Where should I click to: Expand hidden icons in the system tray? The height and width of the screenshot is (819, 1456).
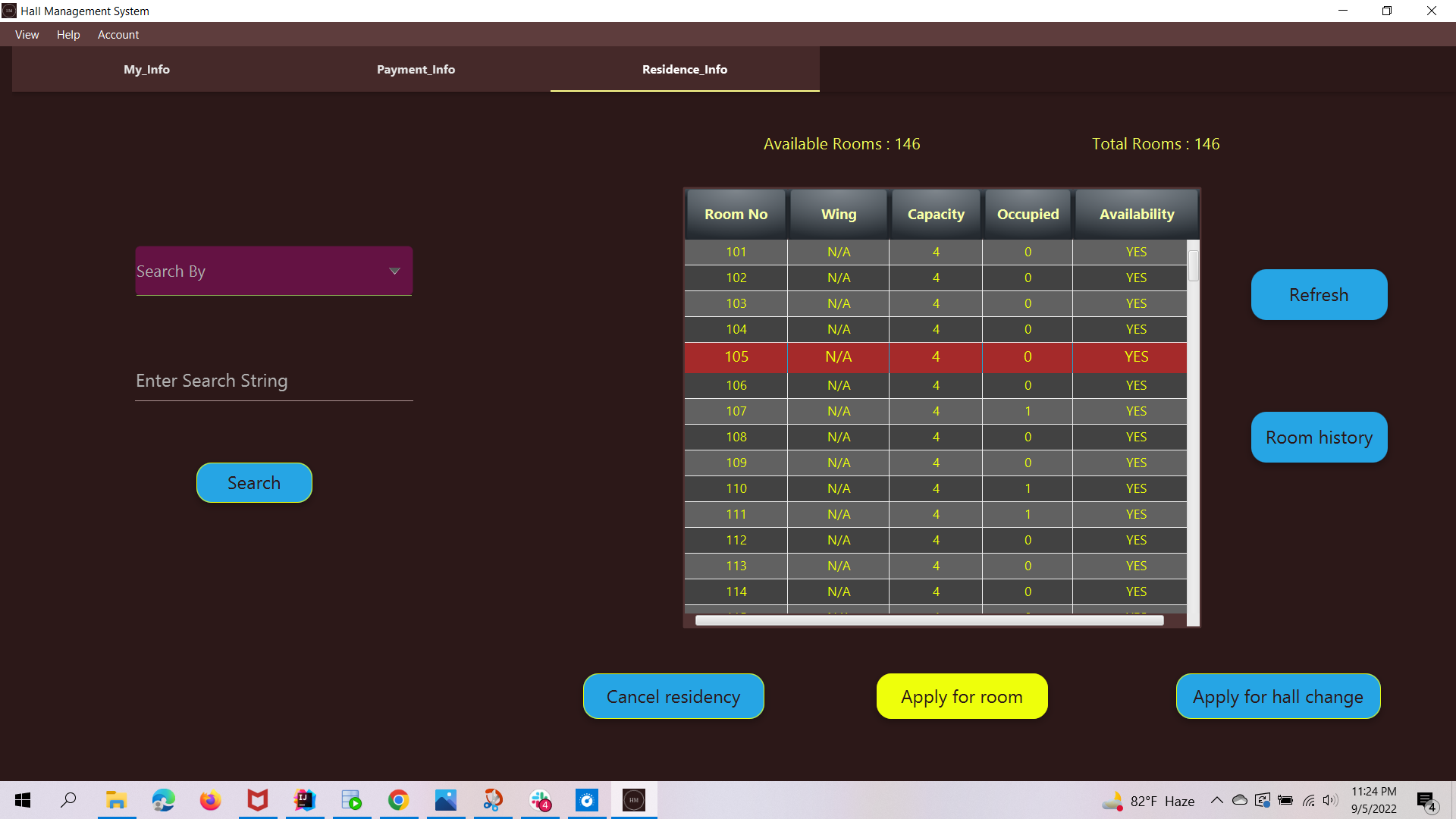(1216, 800)
